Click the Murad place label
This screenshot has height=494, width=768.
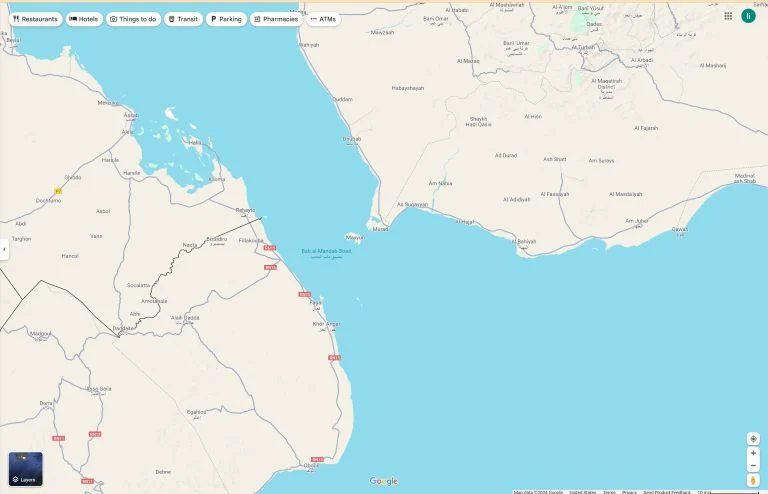[x=380, y=229]
